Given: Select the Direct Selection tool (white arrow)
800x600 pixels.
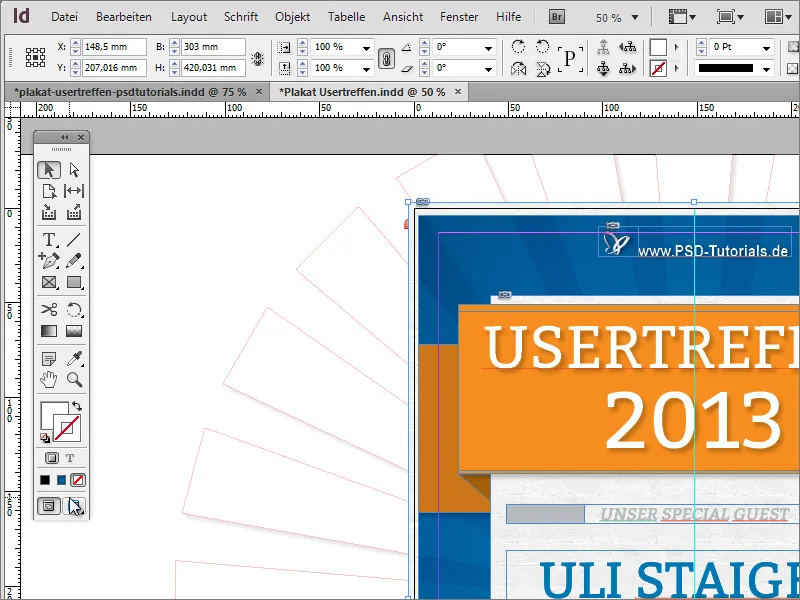Looking at the screenshot, I should [x=74, y=170].
